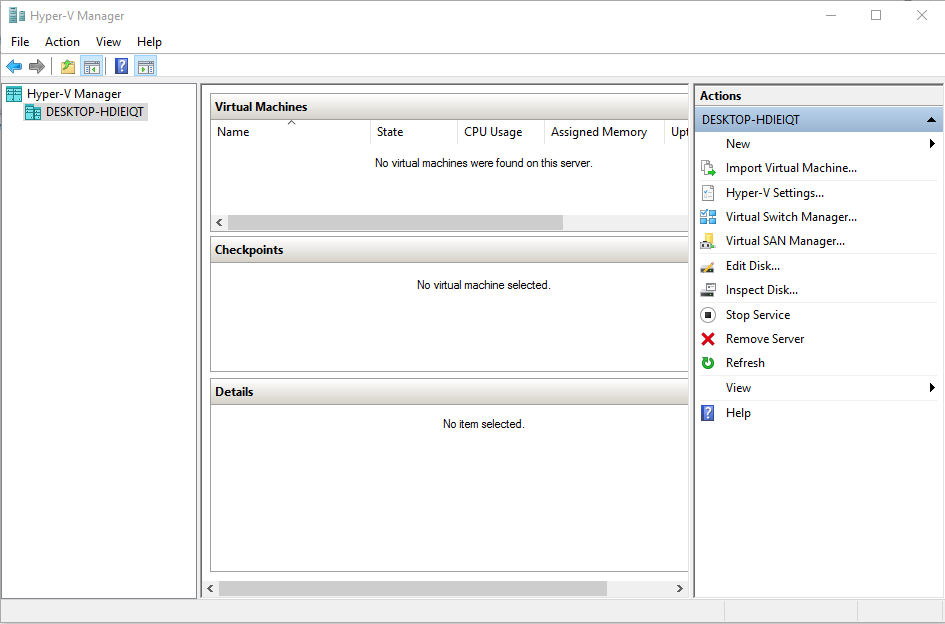945x624 pixels.
Task: Open Hyper-V Settings... action
Action: (775, 193)
